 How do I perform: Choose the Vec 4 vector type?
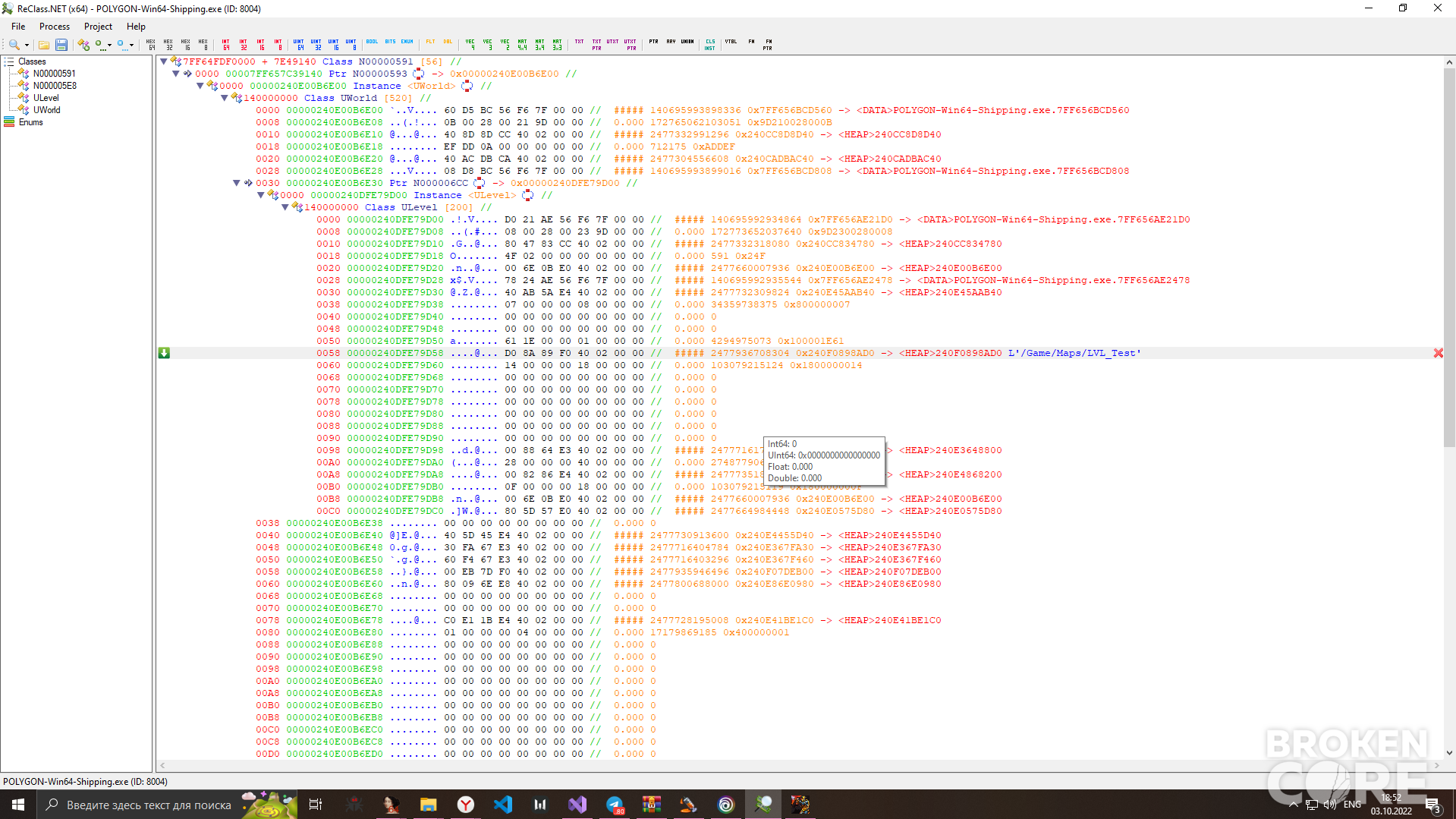click(470, 45)
